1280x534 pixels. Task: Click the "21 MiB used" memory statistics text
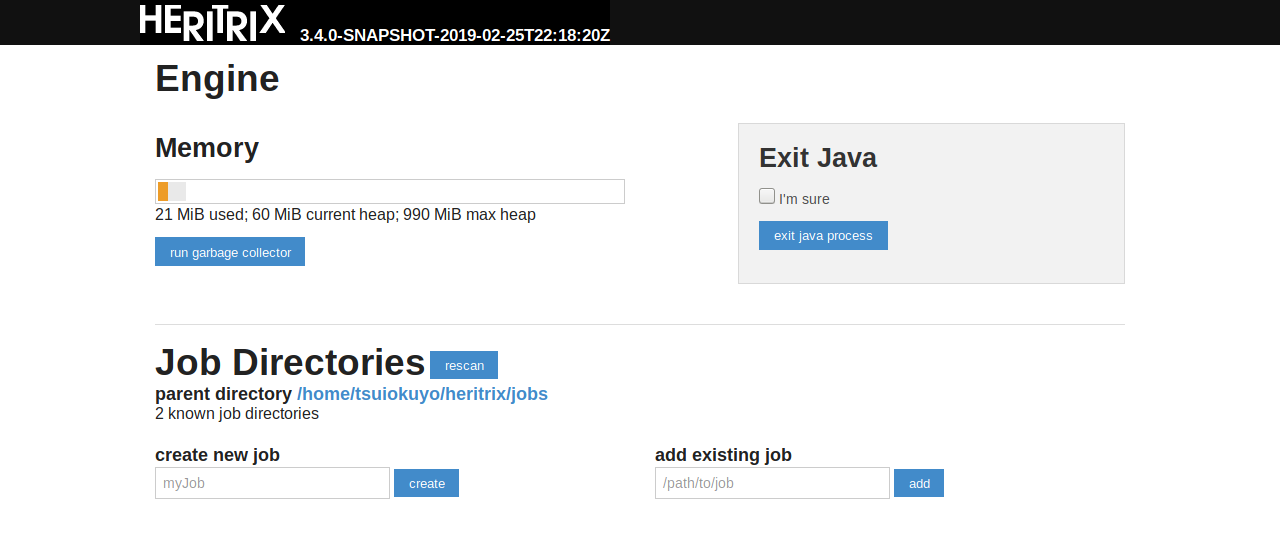point(345,215)
